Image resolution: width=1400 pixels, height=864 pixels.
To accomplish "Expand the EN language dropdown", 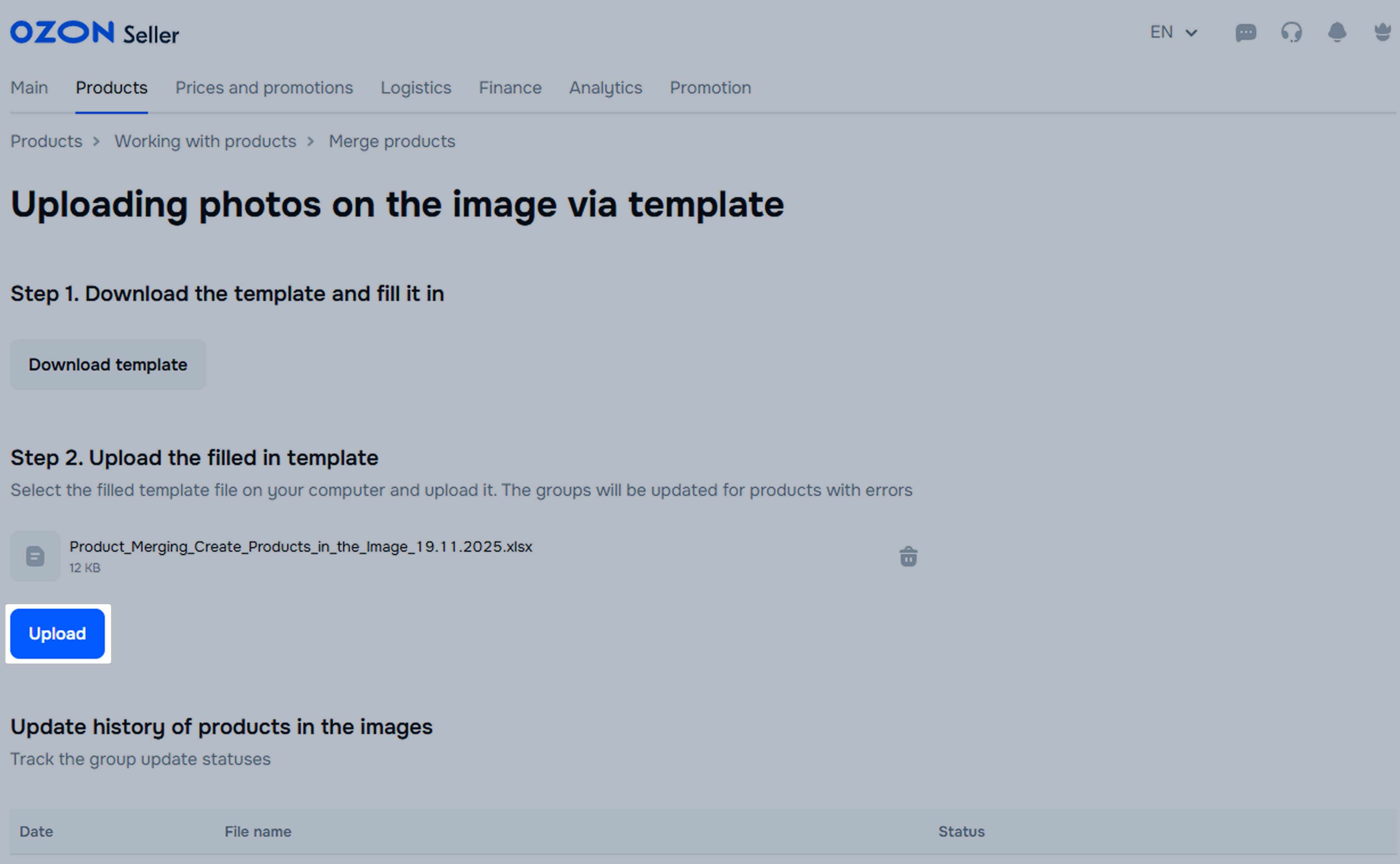I will [1173, 33].
